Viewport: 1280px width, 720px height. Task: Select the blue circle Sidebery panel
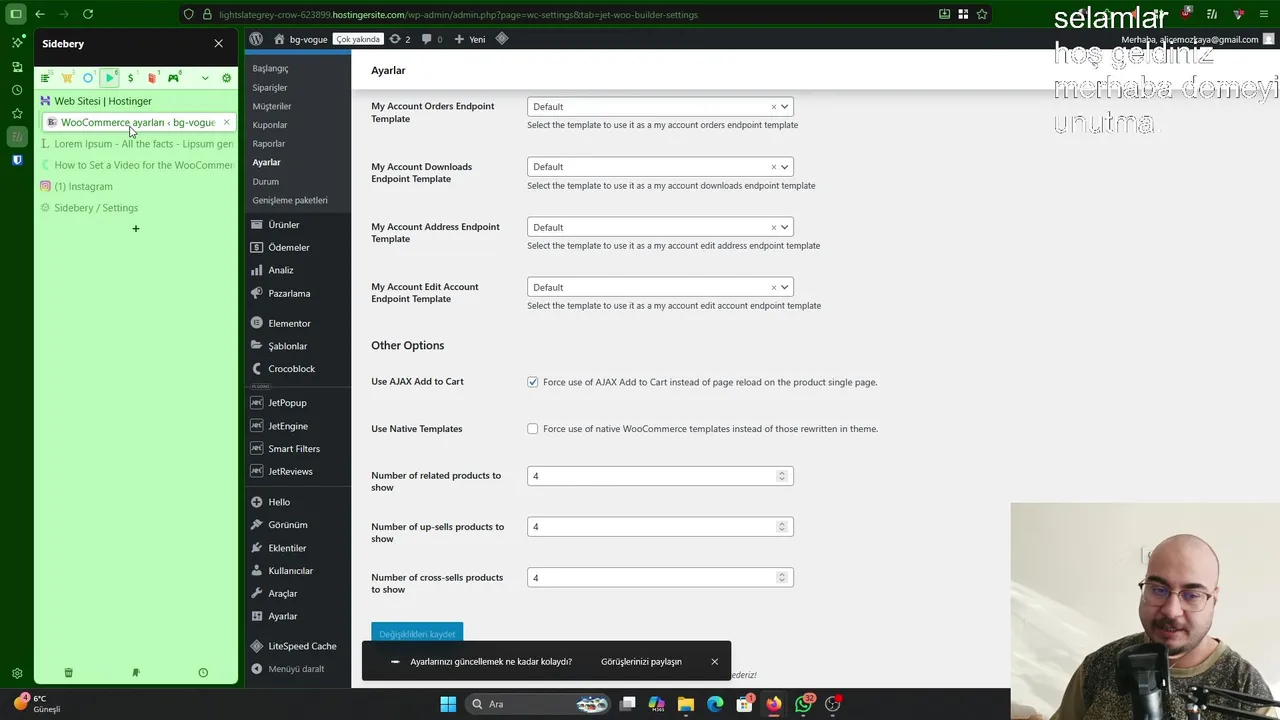tap(88, 78)
